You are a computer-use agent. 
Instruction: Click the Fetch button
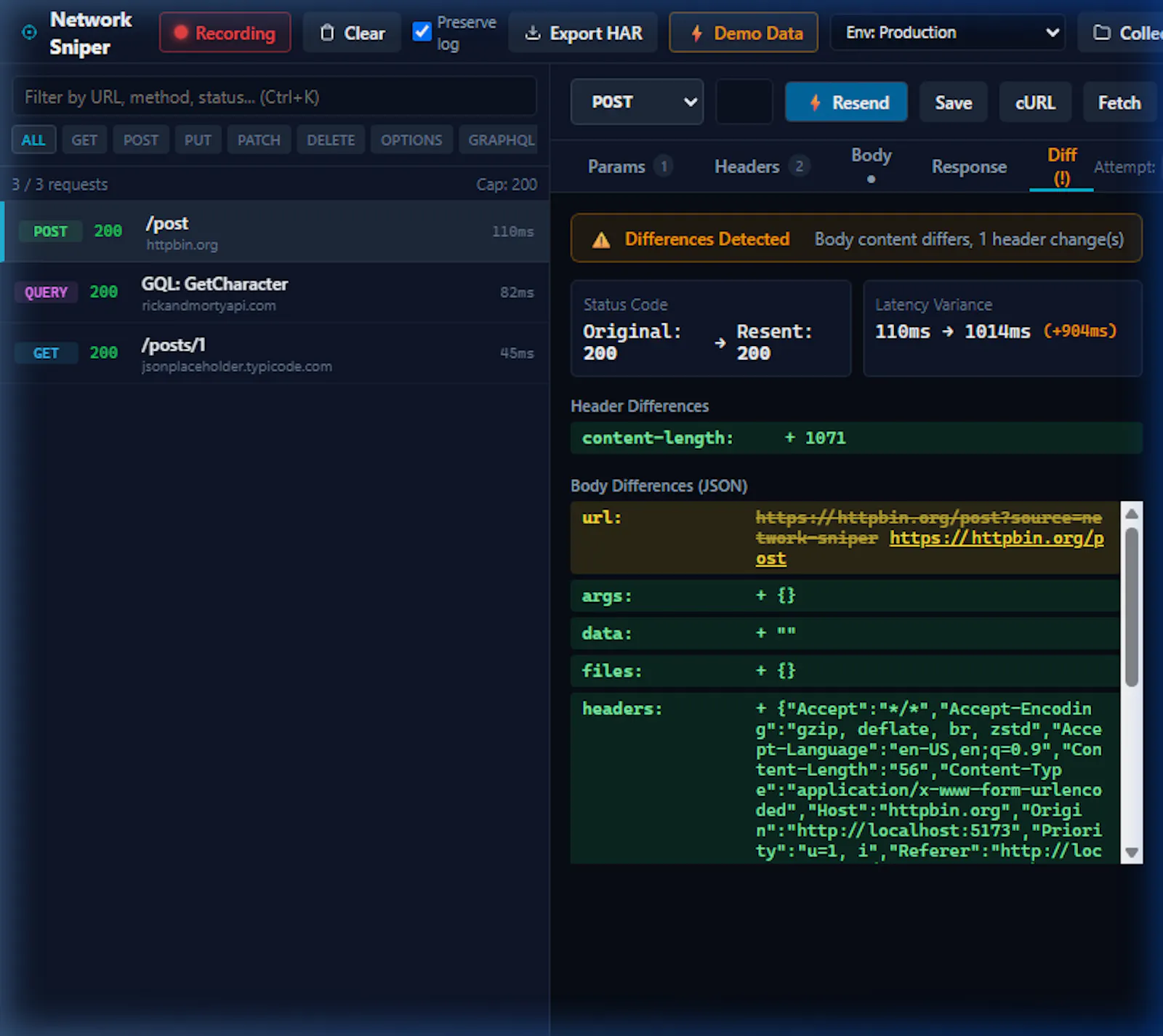(x=1119, y=103)
